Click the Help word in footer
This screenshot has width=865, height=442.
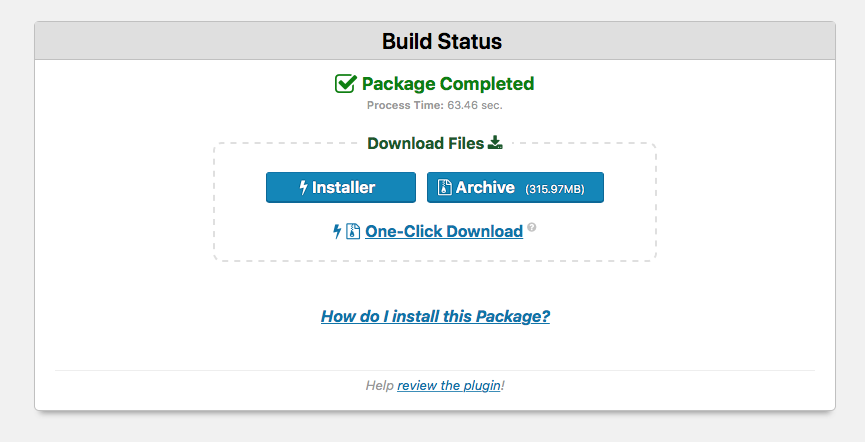[380, 385]
